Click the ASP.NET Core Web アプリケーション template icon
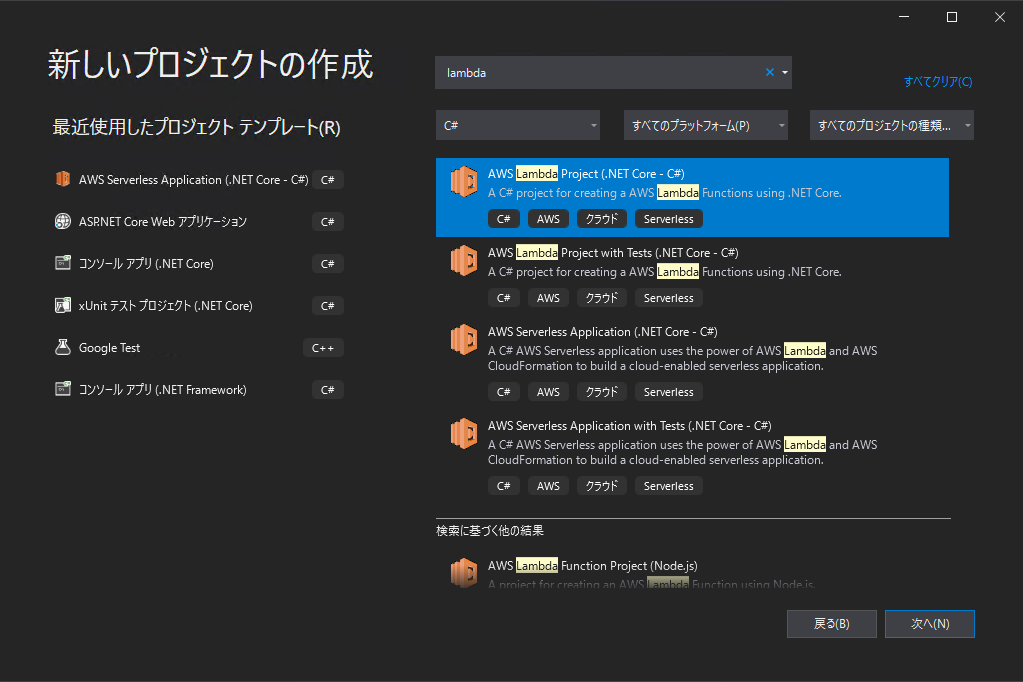The image size is (1023, 682). click(62, 221)
